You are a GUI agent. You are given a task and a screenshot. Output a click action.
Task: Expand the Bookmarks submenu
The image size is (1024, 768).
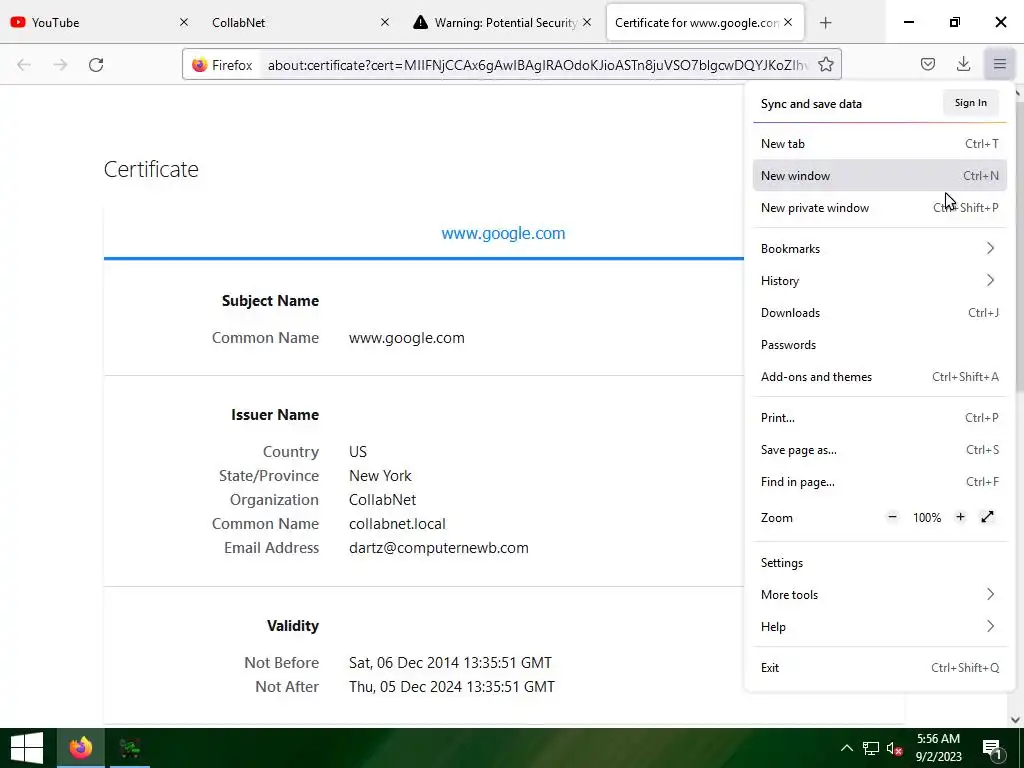point(880,249)
